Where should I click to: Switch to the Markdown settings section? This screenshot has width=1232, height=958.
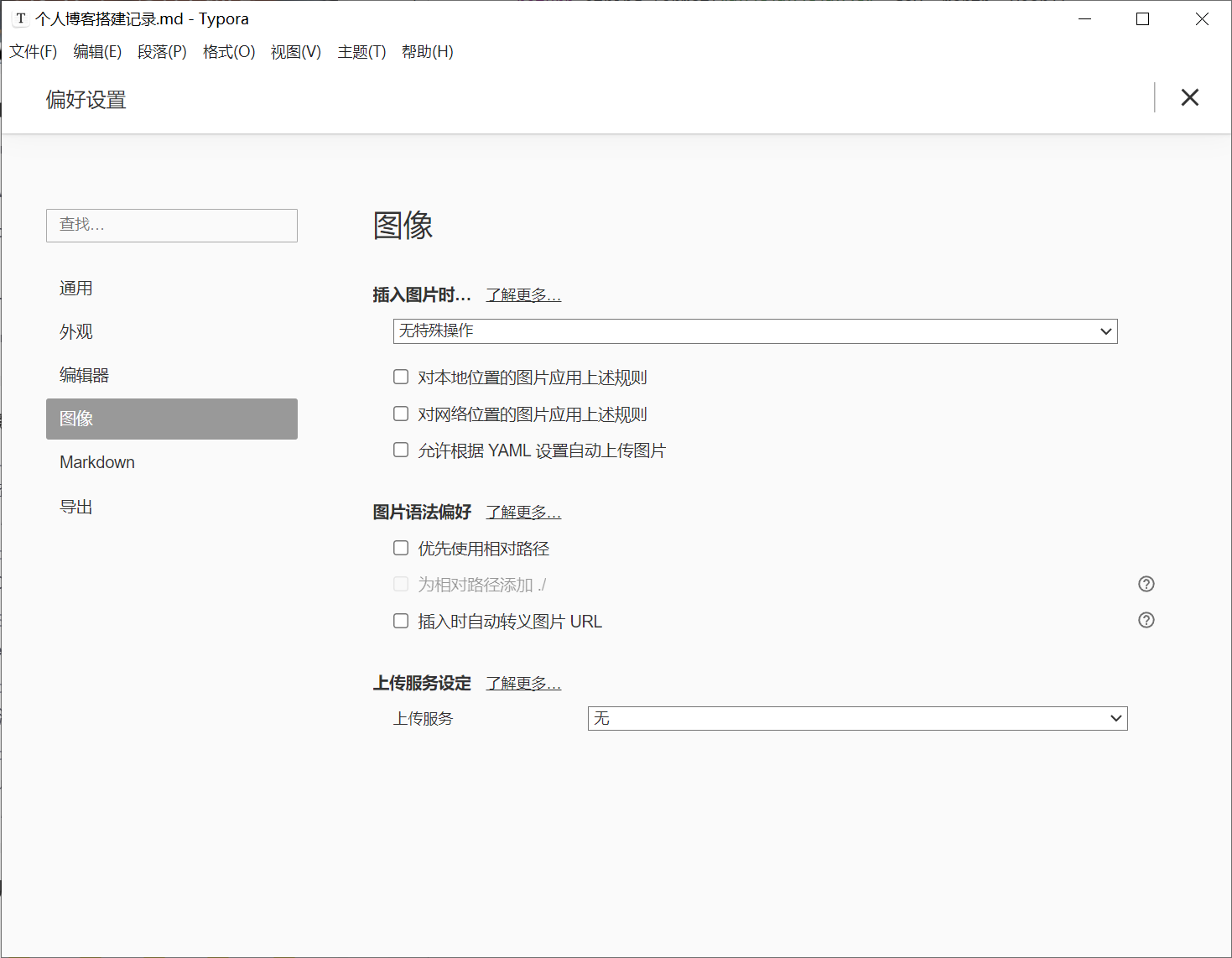[97, 462]
